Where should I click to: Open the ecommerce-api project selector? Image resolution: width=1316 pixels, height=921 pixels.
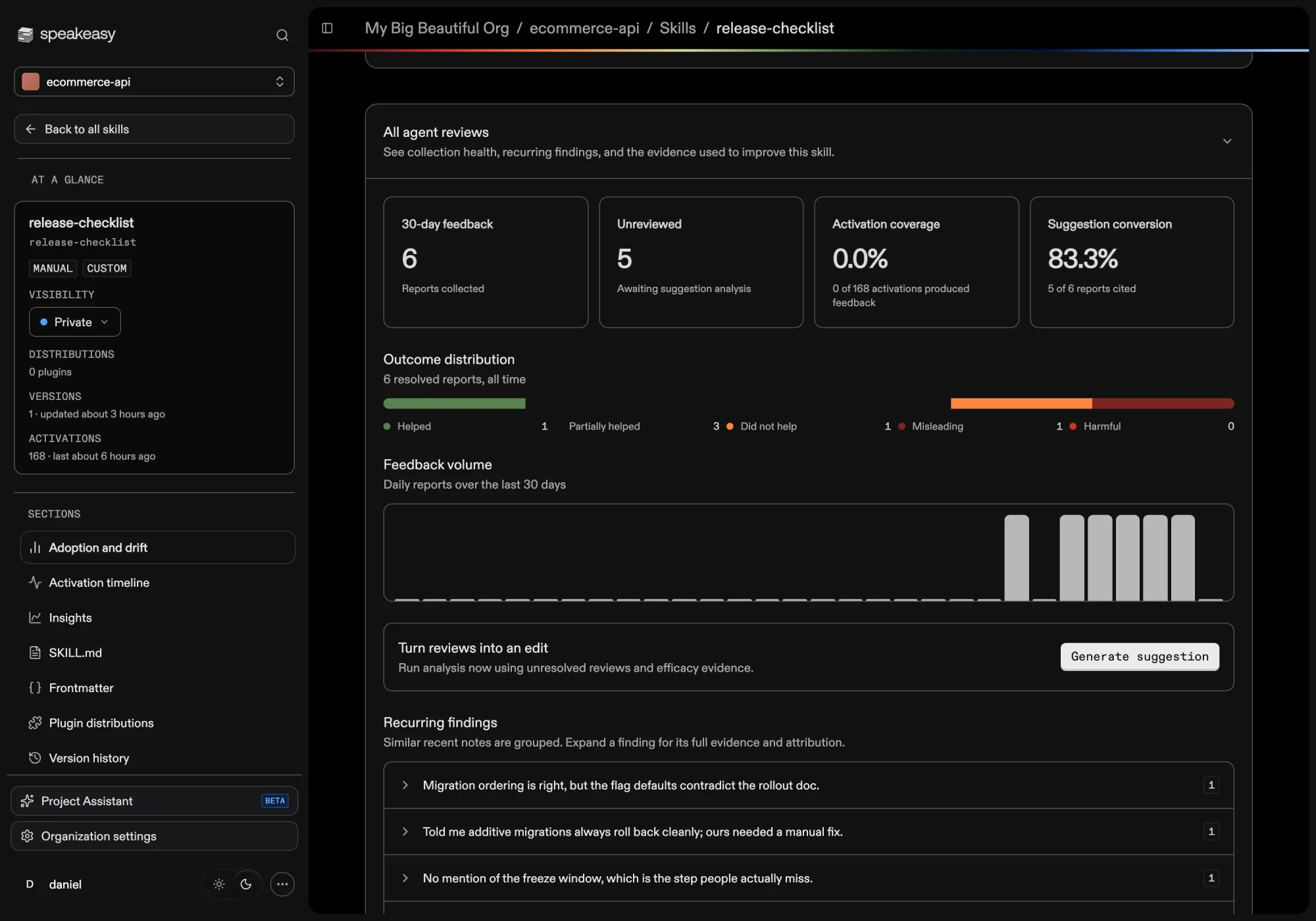pyautogui.click(x=154, y=82)
